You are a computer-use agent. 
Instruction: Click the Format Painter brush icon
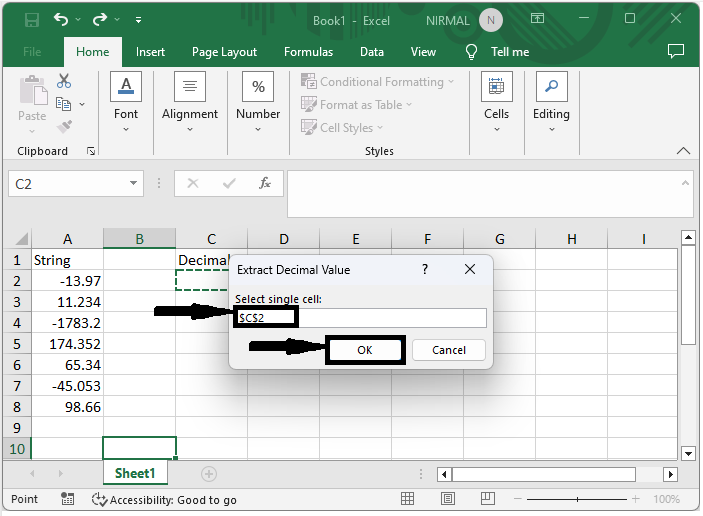(x=64, y=127)
